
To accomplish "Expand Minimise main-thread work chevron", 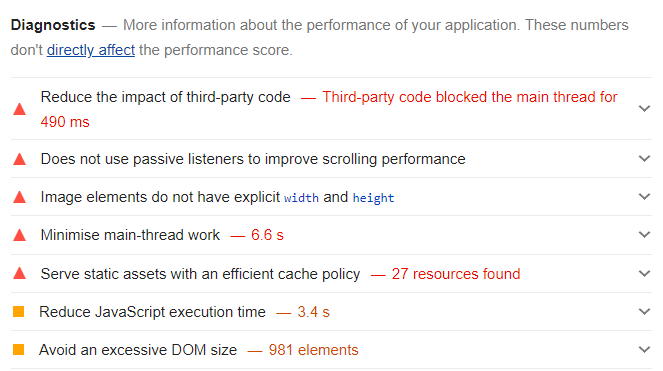I will point(644,235).
